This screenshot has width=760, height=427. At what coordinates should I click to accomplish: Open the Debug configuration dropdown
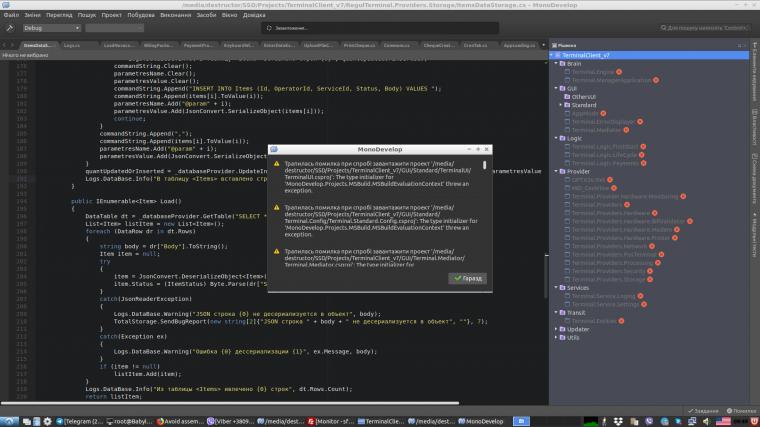[51, 28]
